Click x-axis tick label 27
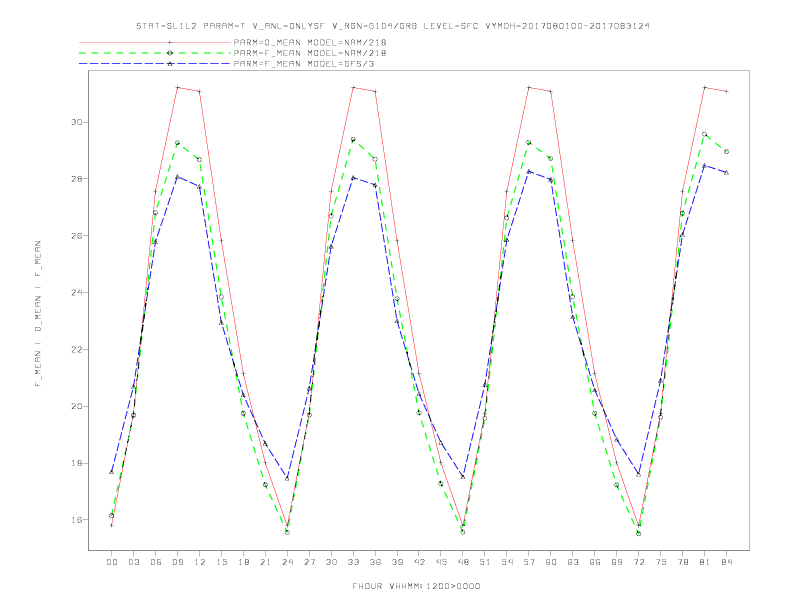Viewport: 792px width, 612px height. [309, 562]
